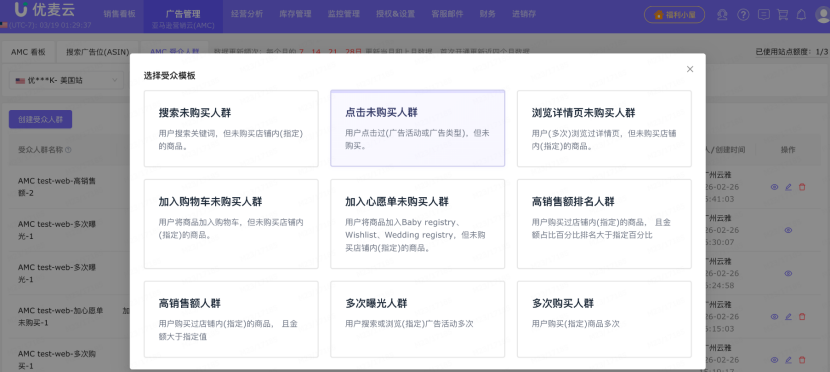Open the 监控管理 menu
Screen dimensions: 830x372
tap(344, 14)
